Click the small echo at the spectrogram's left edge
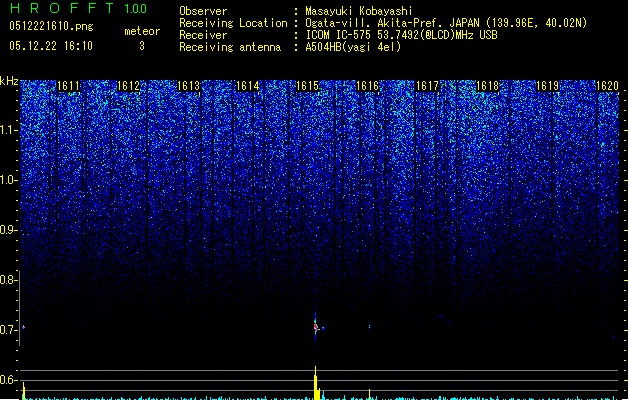The height and width of the screenshot is (400, 629). (24, 327)
